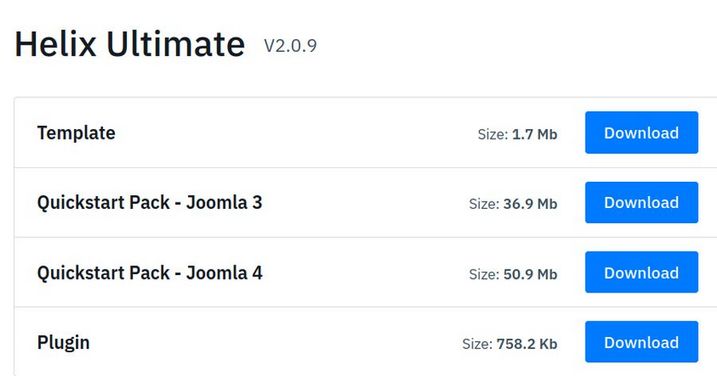Download Quickstart Pack for Joomla 4
Viewport: 717px width, 376px height.
642,272
